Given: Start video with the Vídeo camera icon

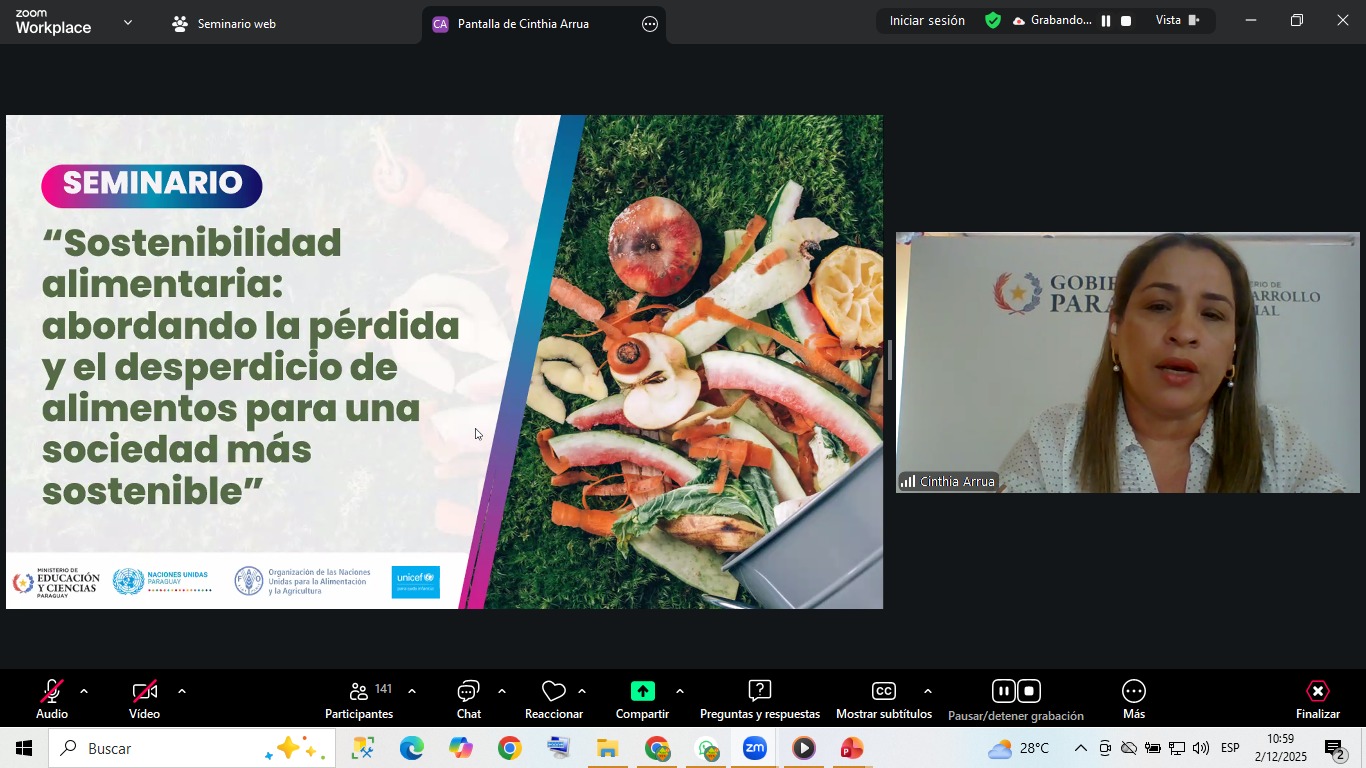Looking at the screenshot, I should coord(144,690).
